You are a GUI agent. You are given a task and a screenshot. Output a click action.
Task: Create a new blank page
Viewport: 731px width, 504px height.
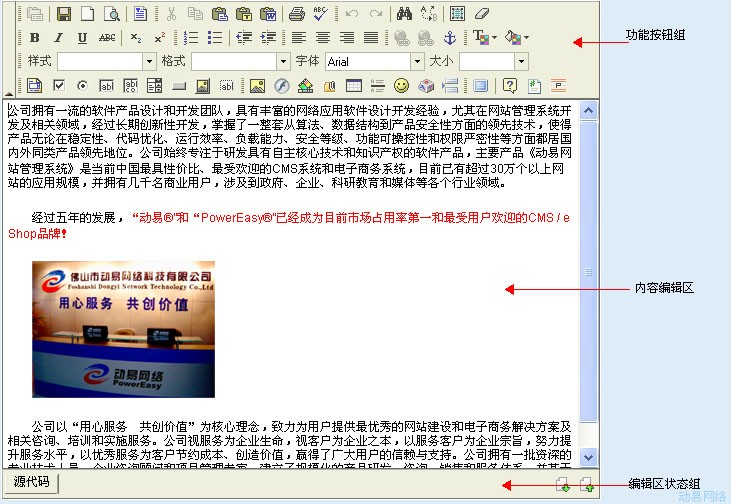tap(88, 14)
